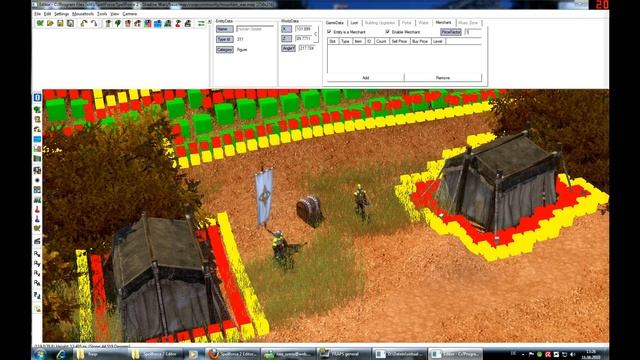Click the red flask icon in the left sidebar
The image size is (640, 360).
(x=37, y=209)
